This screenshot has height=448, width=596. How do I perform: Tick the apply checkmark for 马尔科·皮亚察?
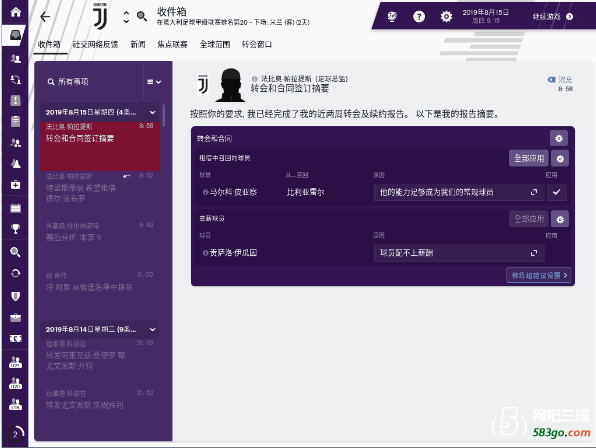556,192
